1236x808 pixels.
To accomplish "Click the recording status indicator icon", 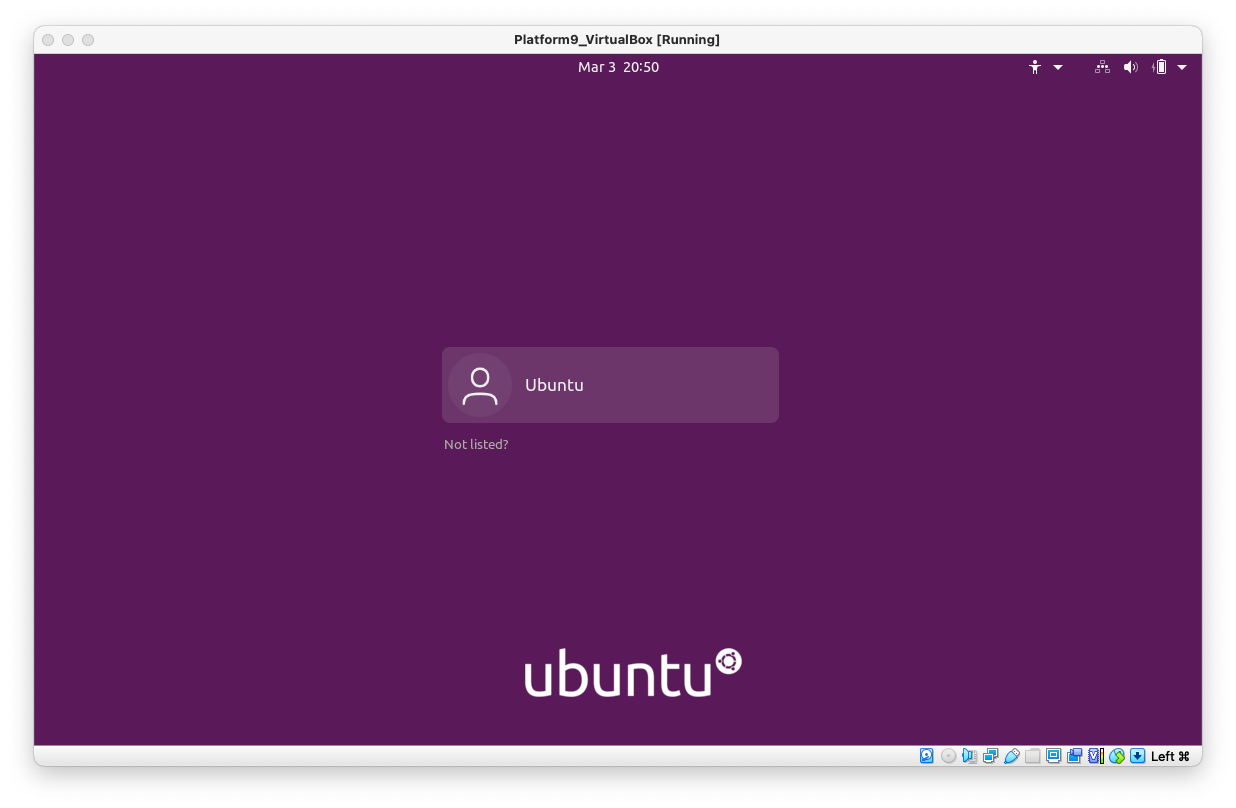I will (1075, 756).
